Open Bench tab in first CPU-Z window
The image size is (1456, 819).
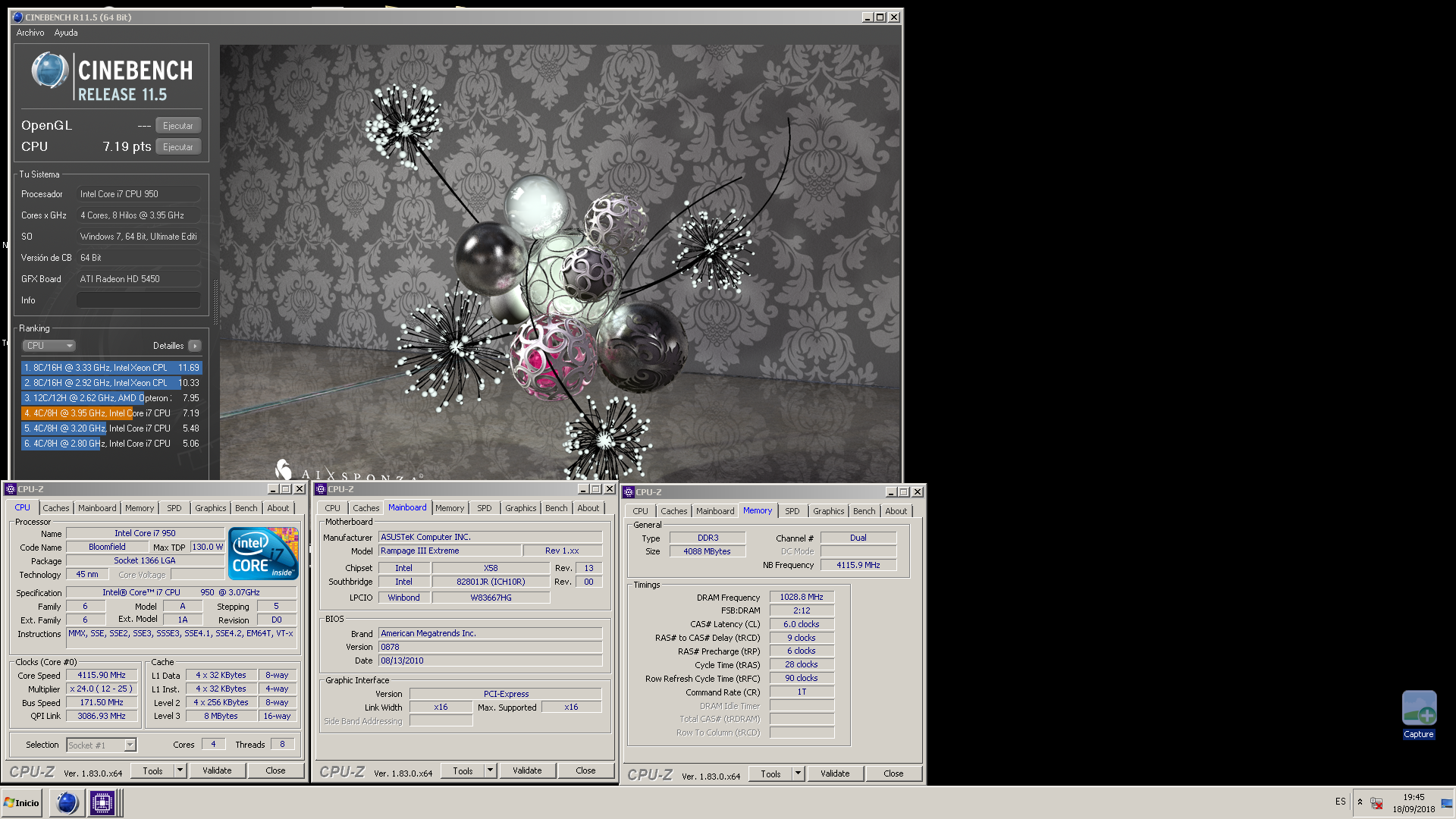pyautogui.click(x=246, y=508)
